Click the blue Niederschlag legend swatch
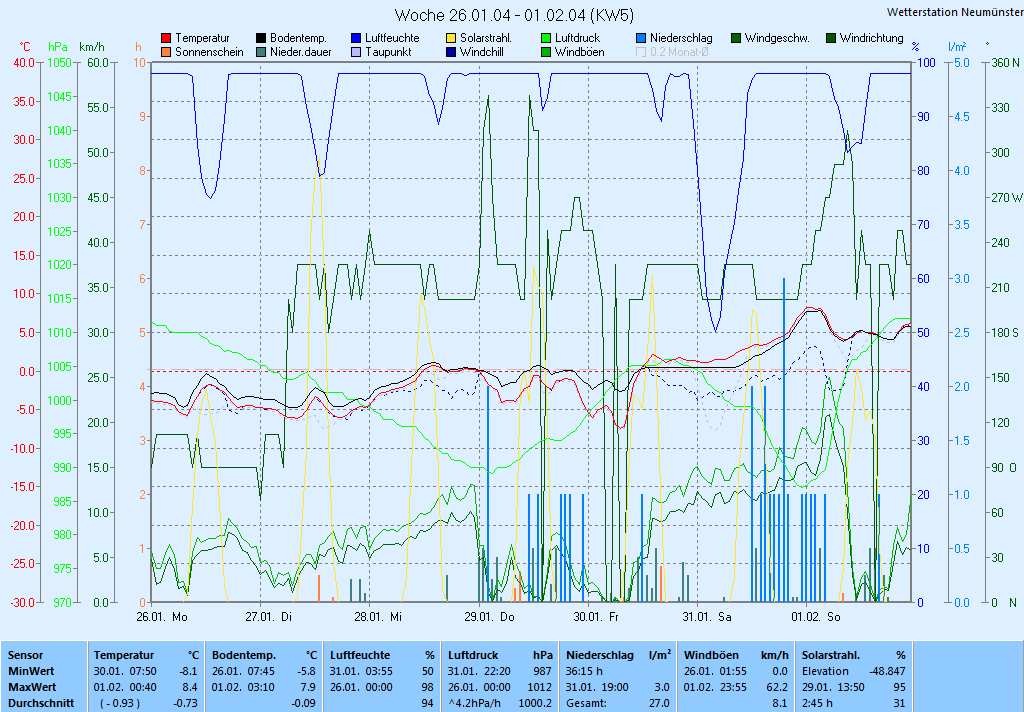 point(641,39)
